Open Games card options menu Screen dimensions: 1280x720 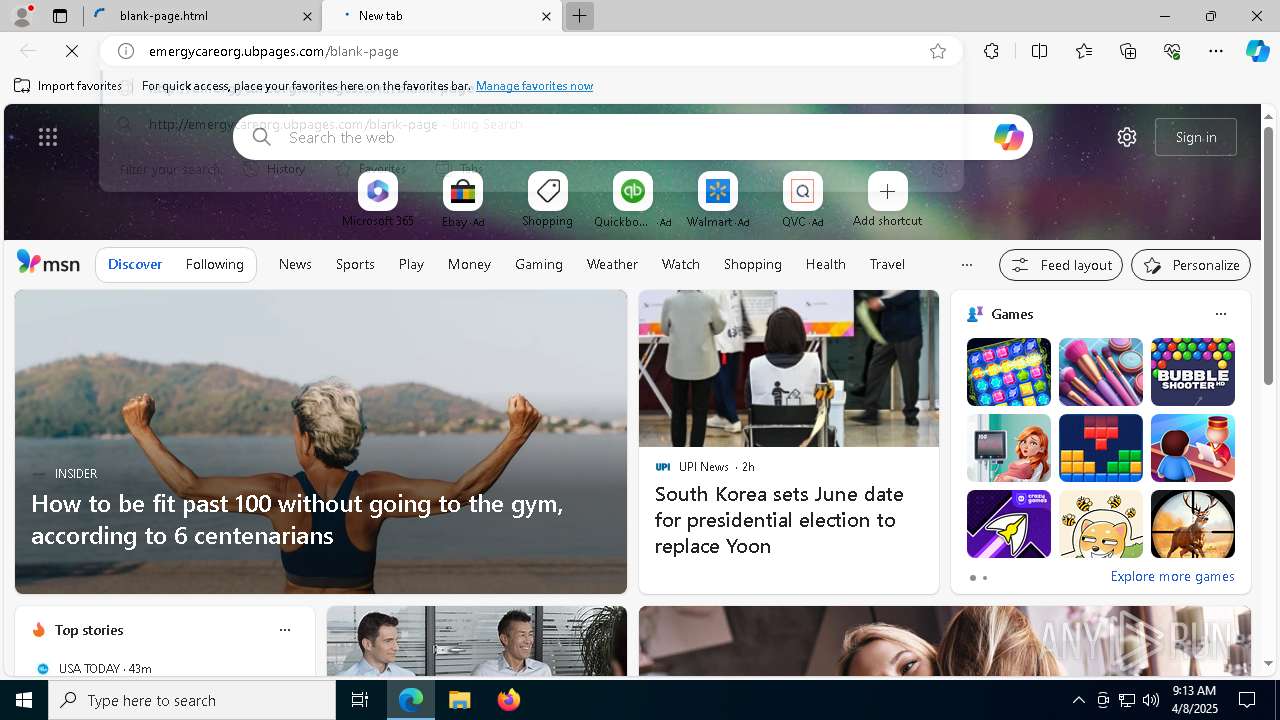1220,314
